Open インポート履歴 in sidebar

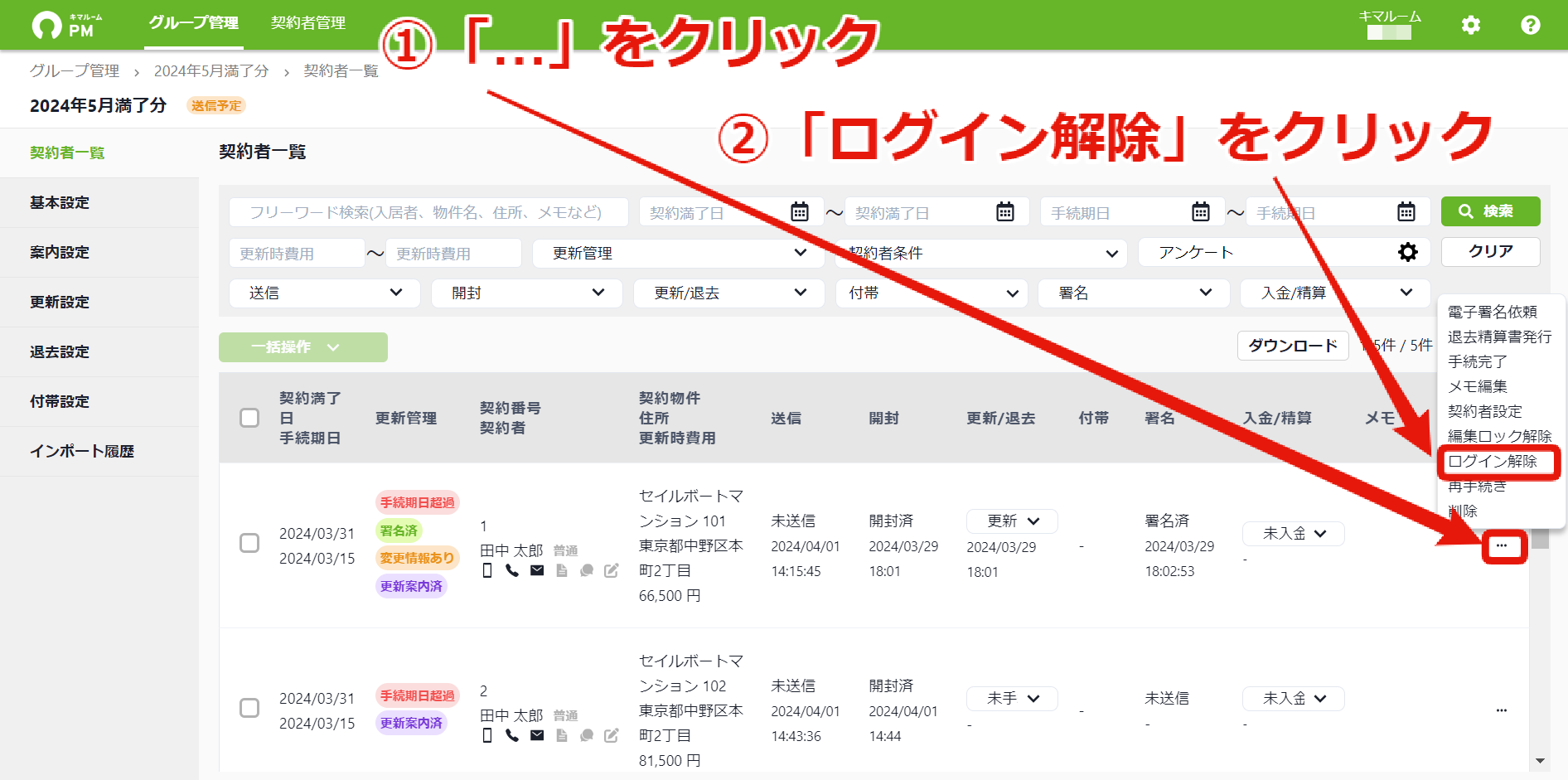pyautogui.click(x=99, y=451)
